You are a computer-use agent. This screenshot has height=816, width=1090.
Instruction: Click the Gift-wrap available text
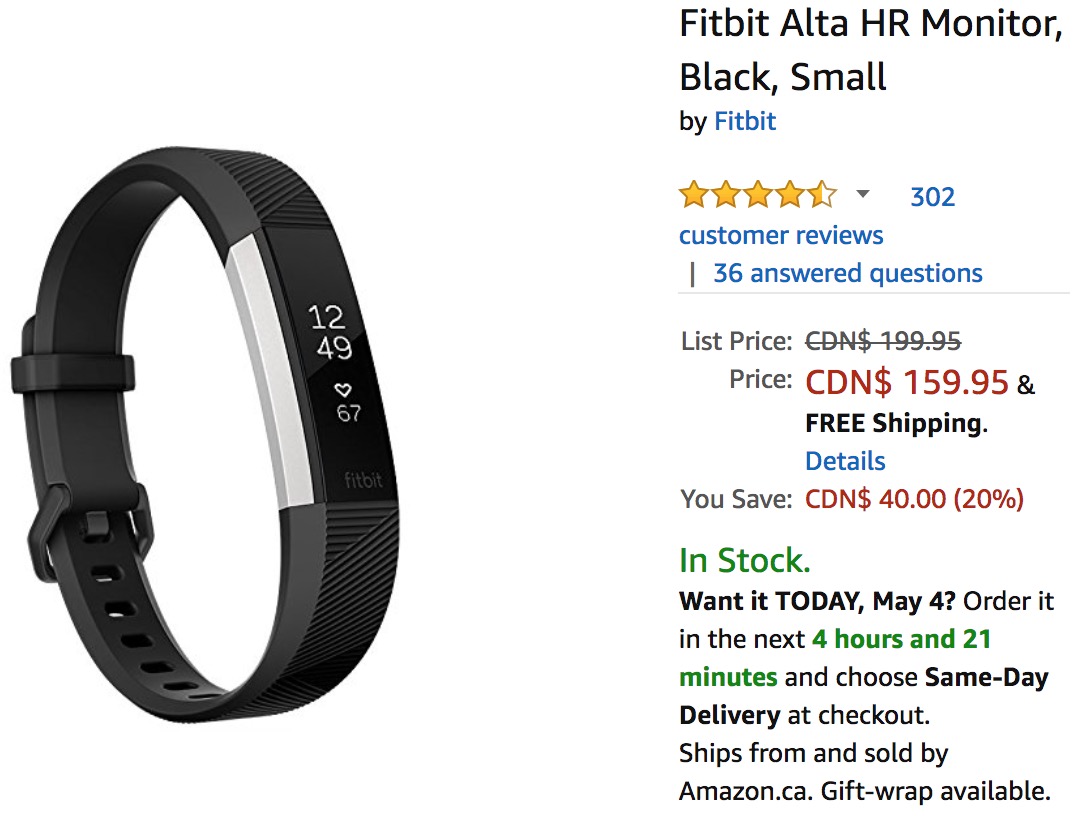click(x=936, y=791)
